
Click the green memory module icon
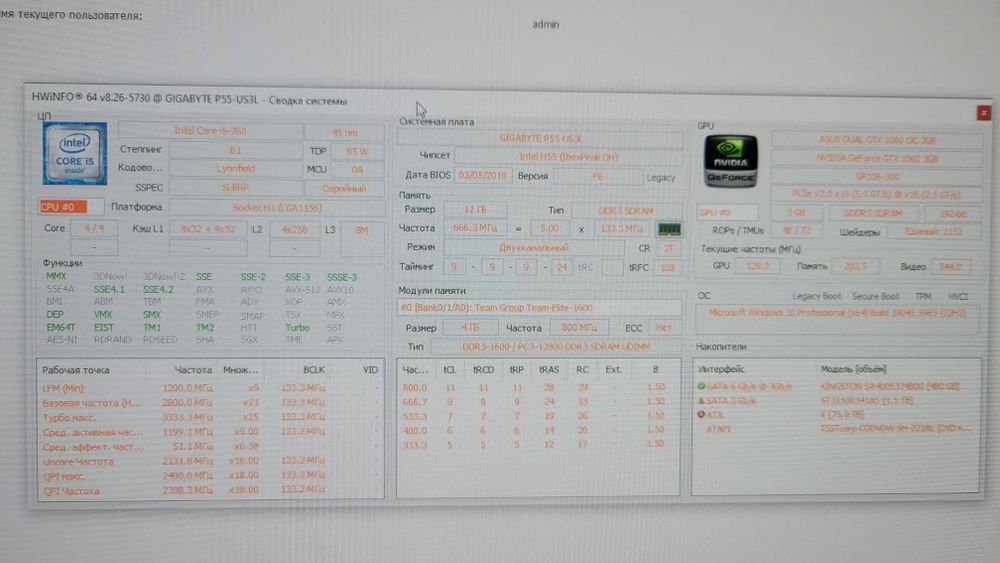(669, 229)
